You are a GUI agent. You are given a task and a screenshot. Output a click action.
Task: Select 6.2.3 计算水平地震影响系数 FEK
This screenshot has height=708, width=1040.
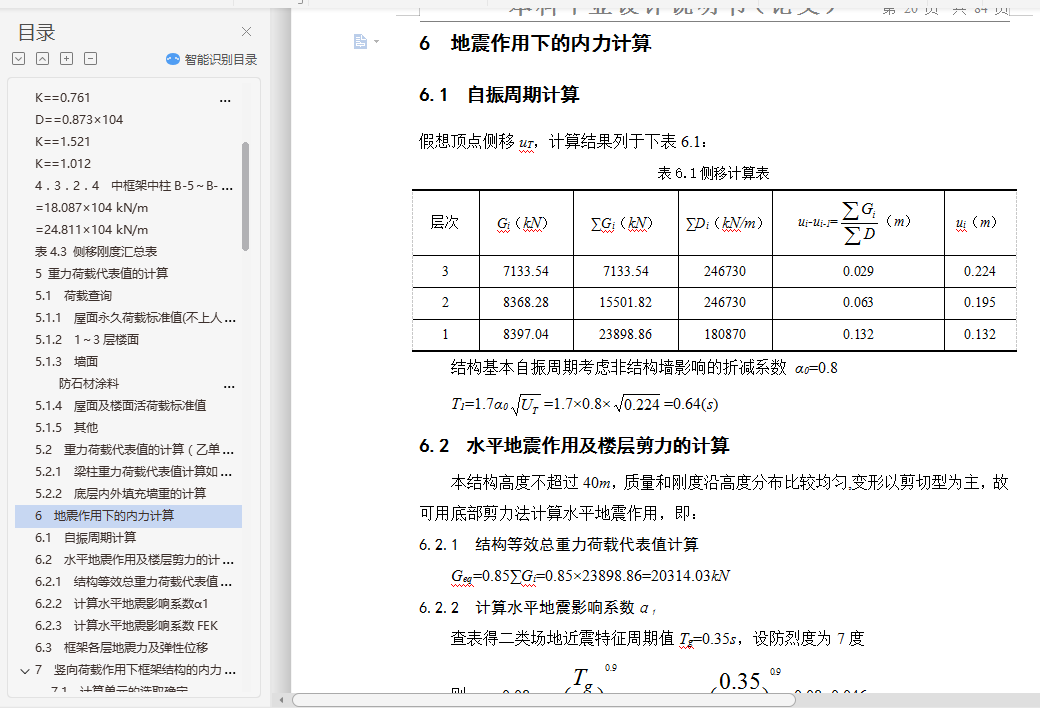(126, 625)
